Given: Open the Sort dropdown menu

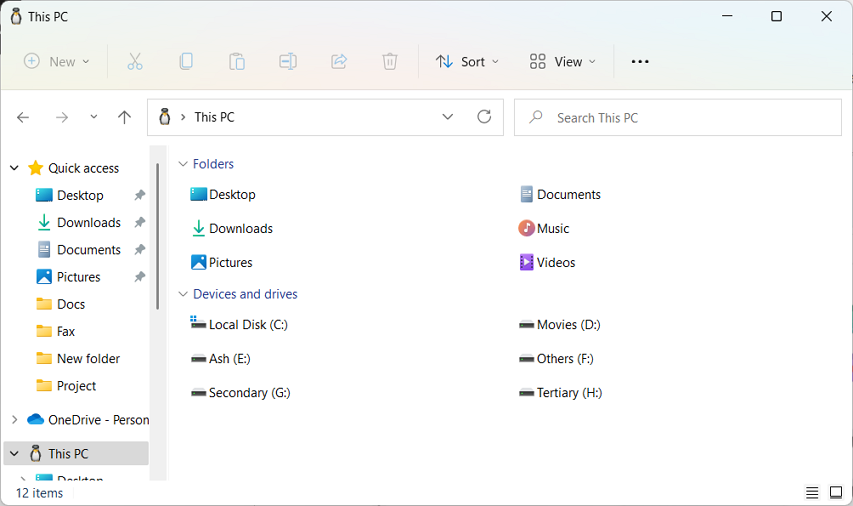Looking at the screenshot, I should (x=467, y=61).
